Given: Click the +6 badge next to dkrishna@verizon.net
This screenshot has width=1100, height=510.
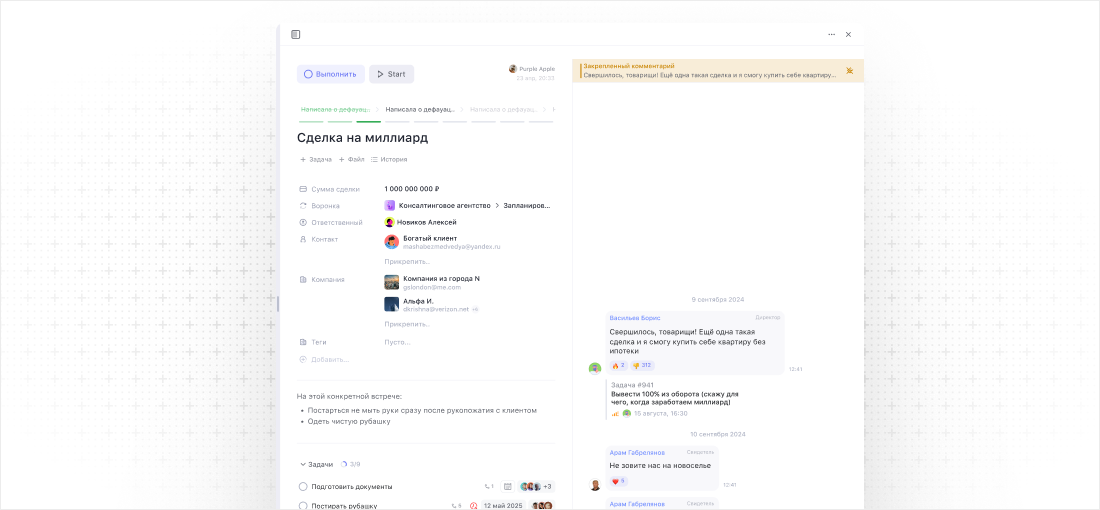Looking at the screenshot, I should [475, 309].
